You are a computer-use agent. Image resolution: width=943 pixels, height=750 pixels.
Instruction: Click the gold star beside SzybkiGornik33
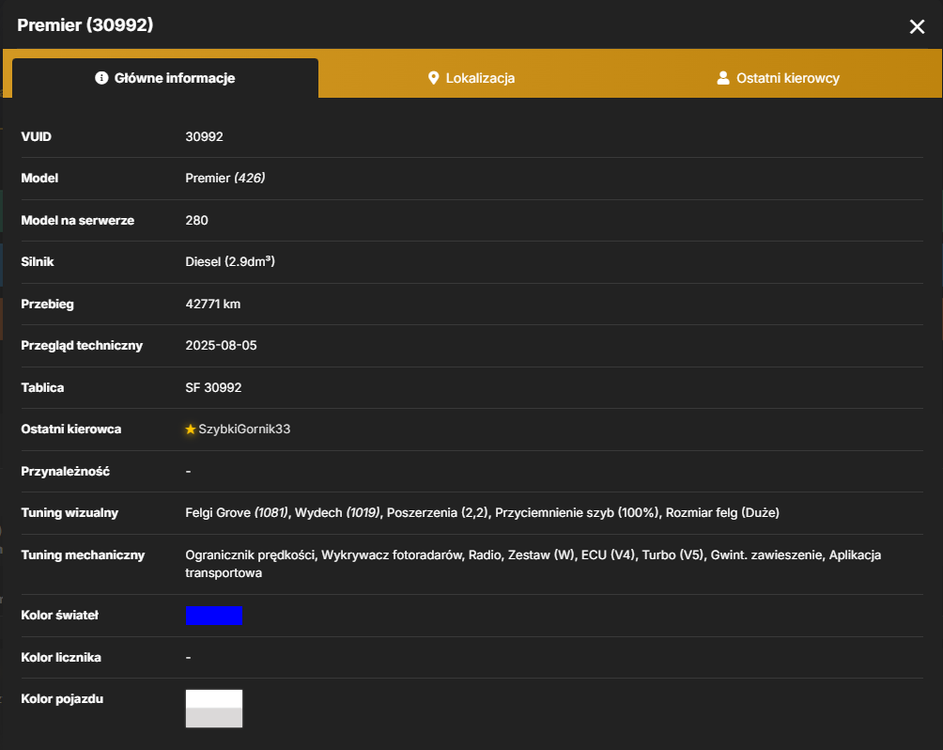[x=191, y=429]
